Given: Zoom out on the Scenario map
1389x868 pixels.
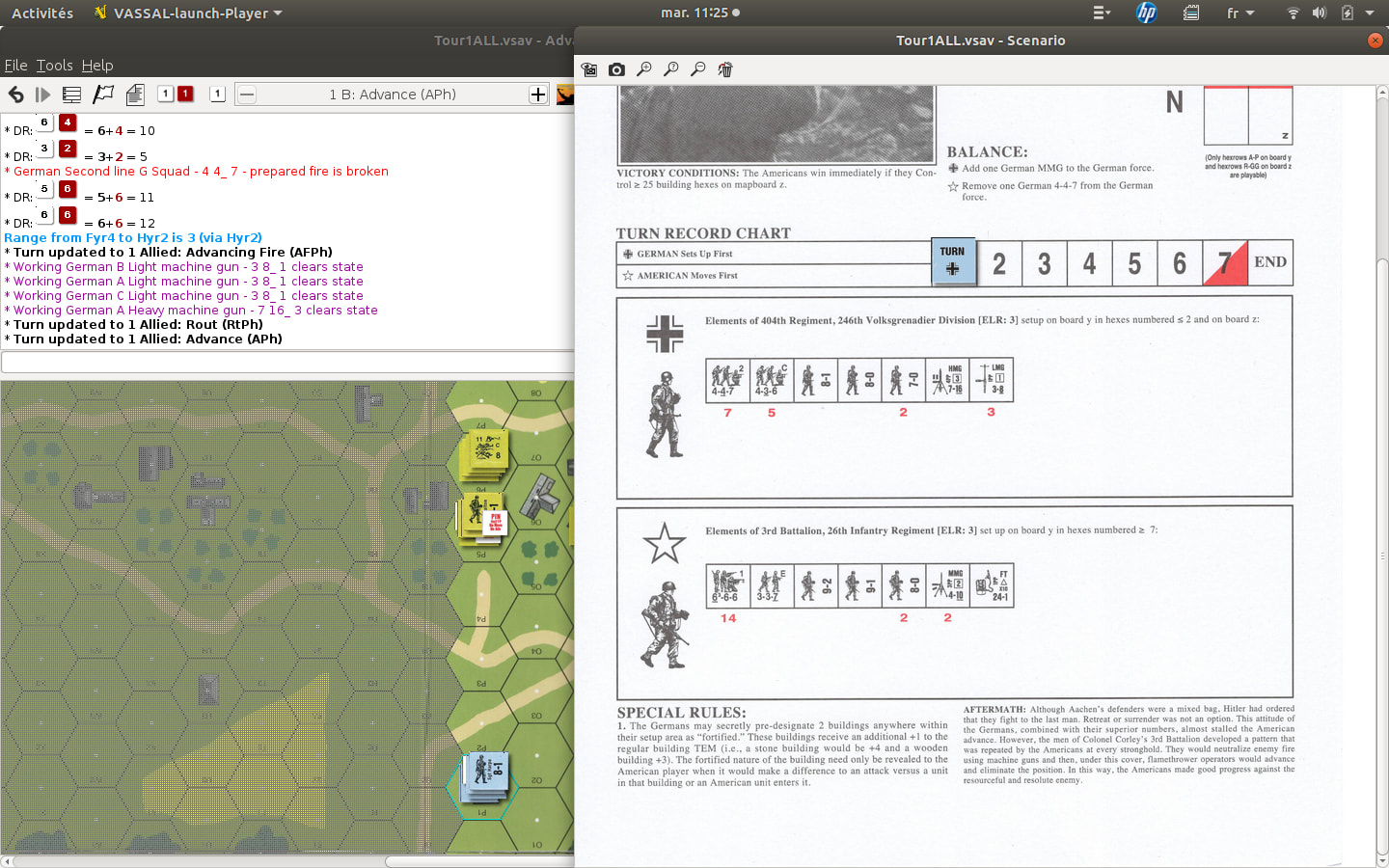Looking at the screenshot, I should [x=698, y=69].
